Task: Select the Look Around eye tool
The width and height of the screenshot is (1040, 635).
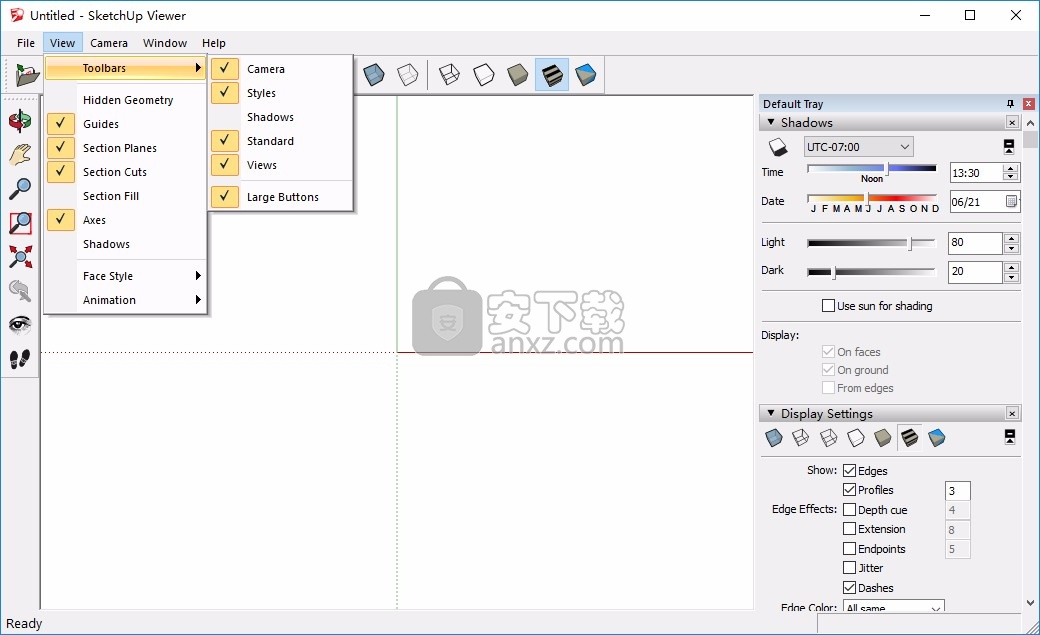Action: (20, 324)
